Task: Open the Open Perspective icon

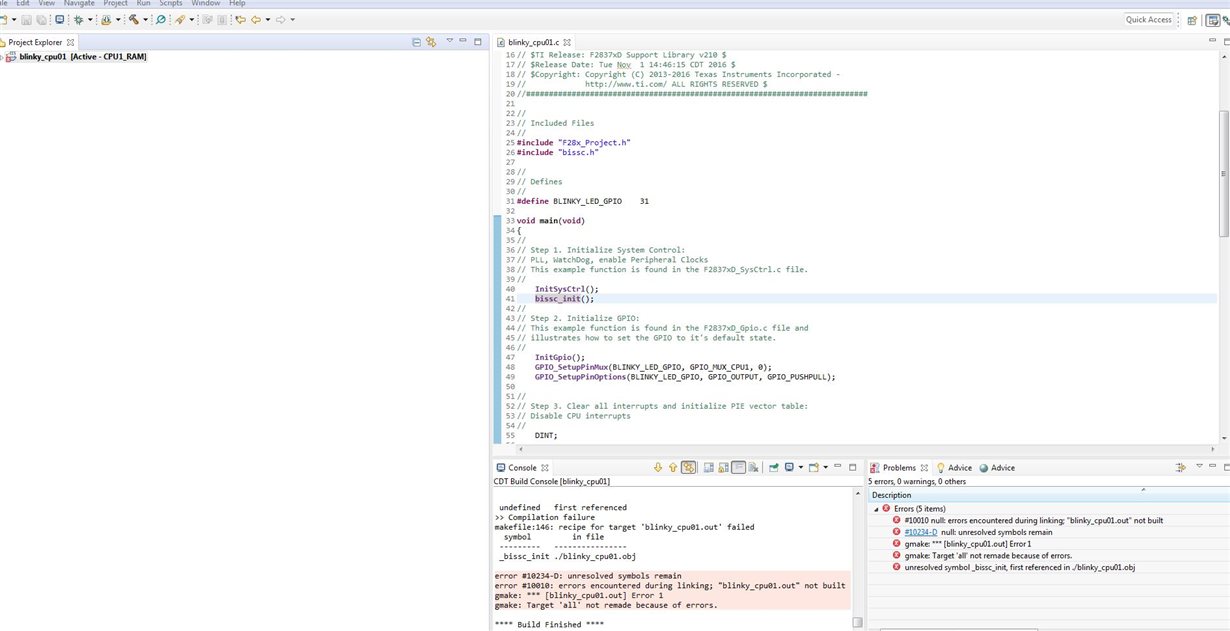Action: [x=1192, y=20]
